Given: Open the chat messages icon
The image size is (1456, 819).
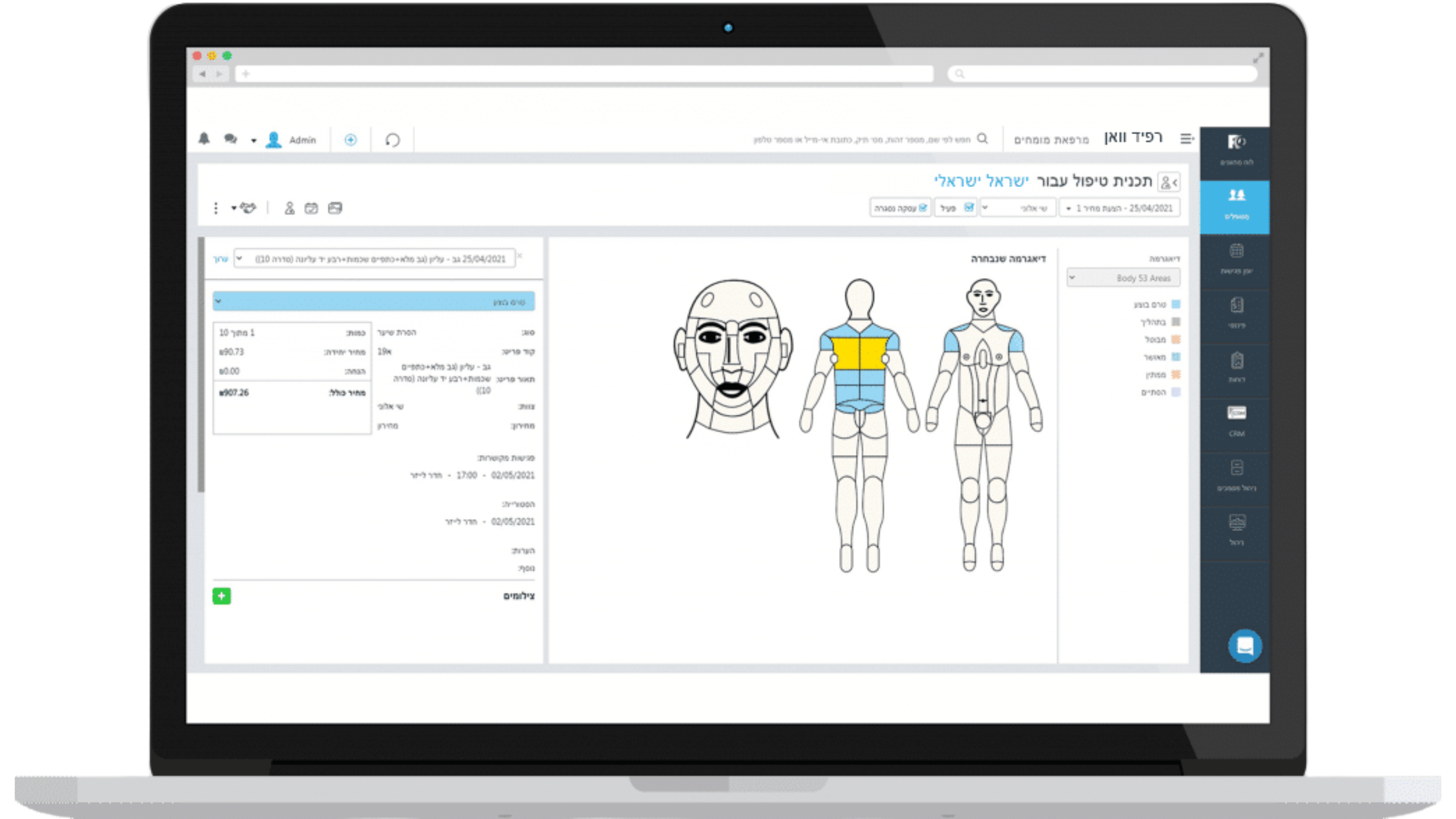Looking at the screenshot, I should click(x=230, y=139).
